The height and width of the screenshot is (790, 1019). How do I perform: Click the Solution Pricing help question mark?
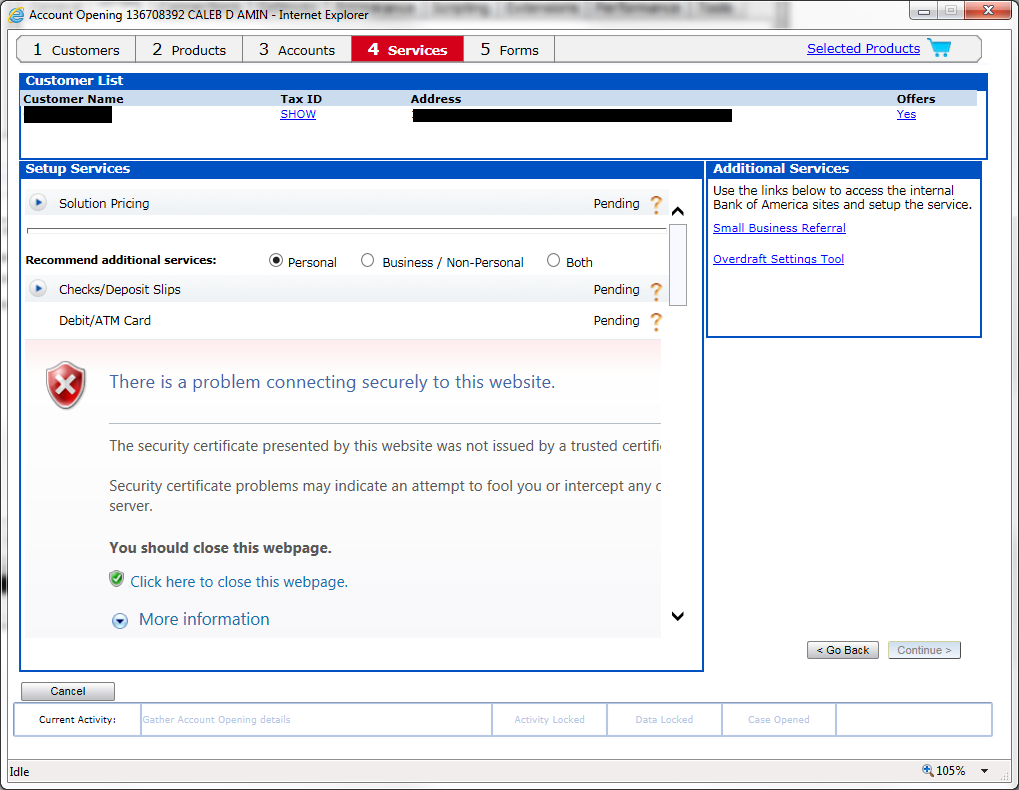(656, 204)
